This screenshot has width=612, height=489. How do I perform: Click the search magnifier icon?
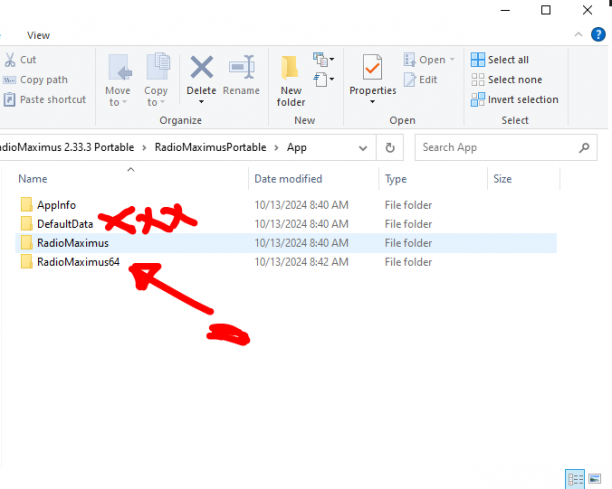[x=584, y=148]
